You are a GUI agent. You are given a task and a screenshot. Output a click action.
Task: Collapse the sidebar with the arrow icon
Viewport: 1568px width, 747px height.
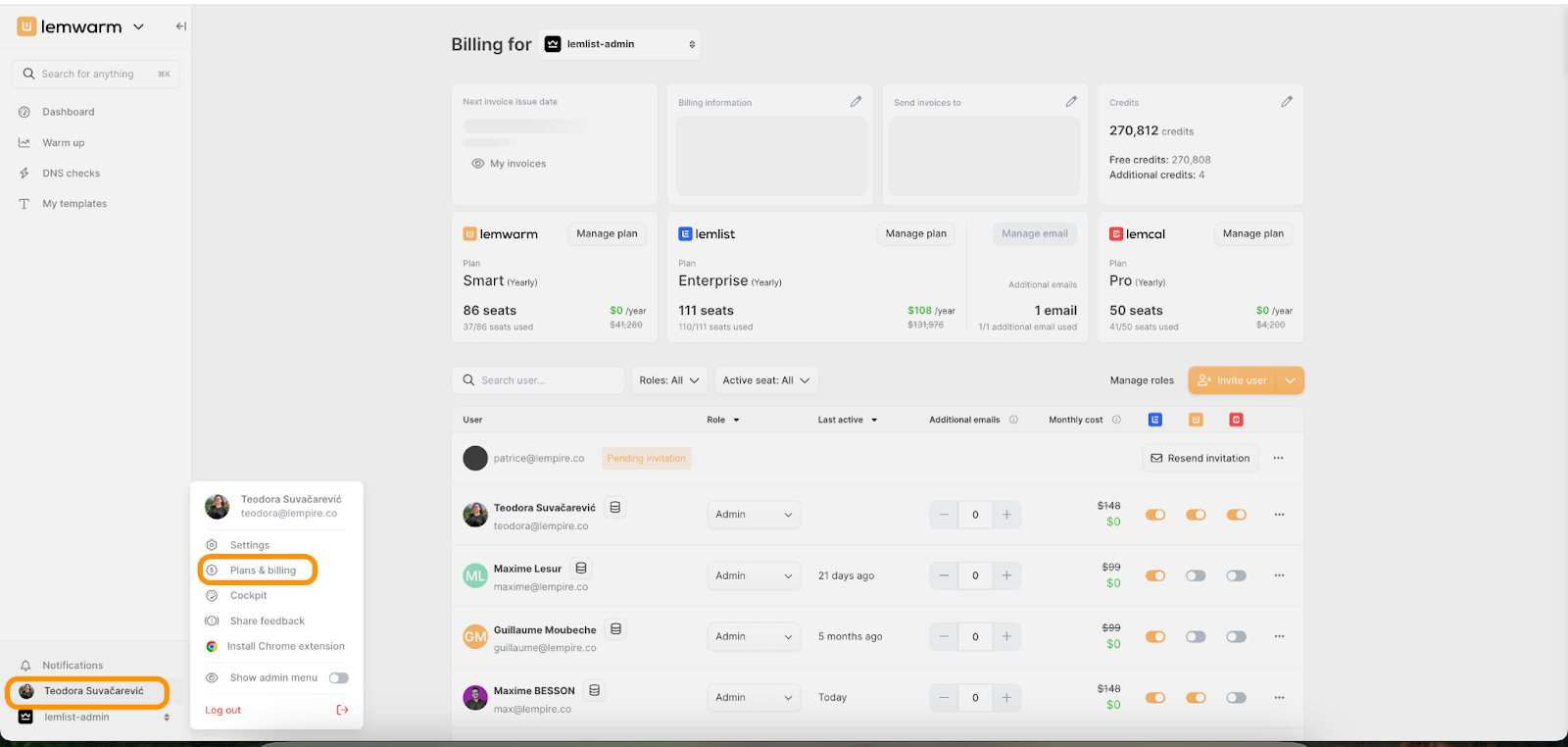[180, 26]
